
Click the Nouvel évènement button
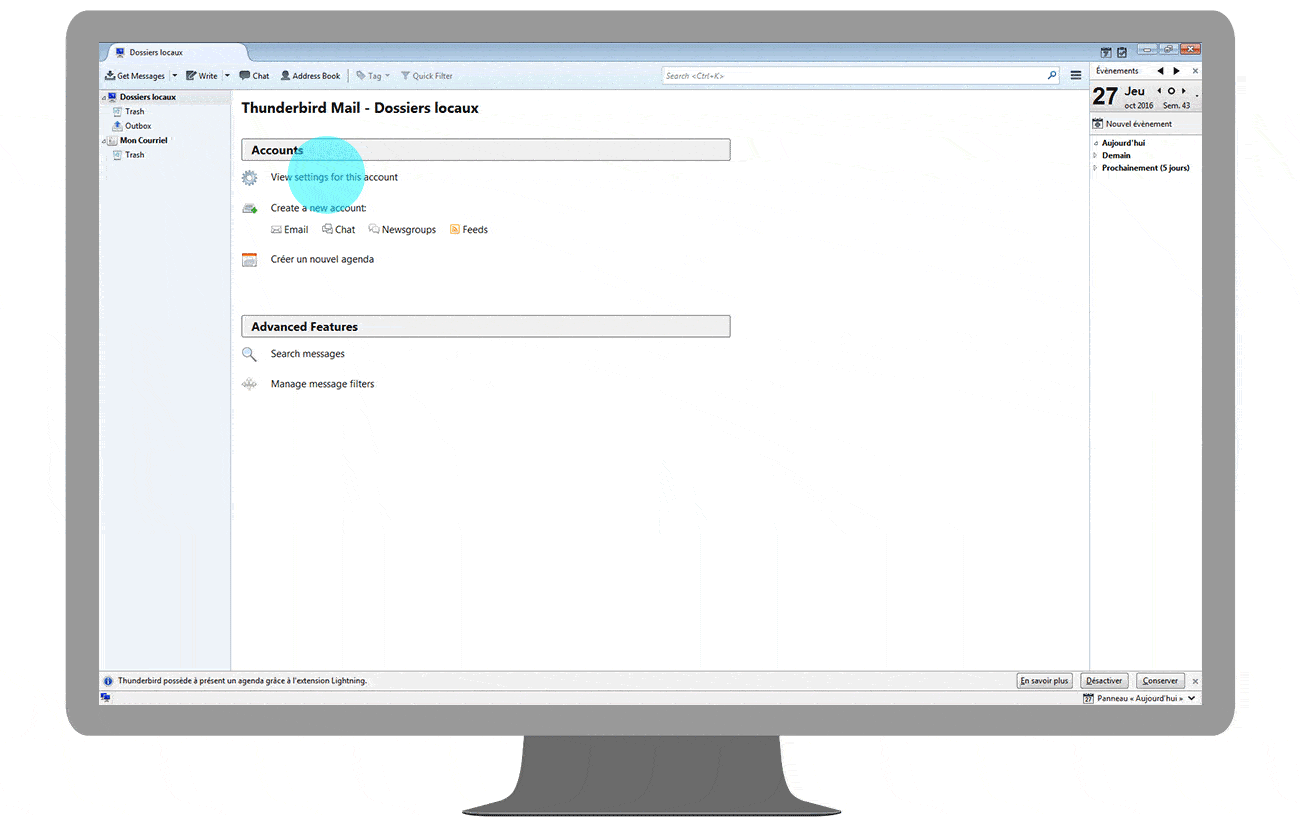pos(1132,124)
